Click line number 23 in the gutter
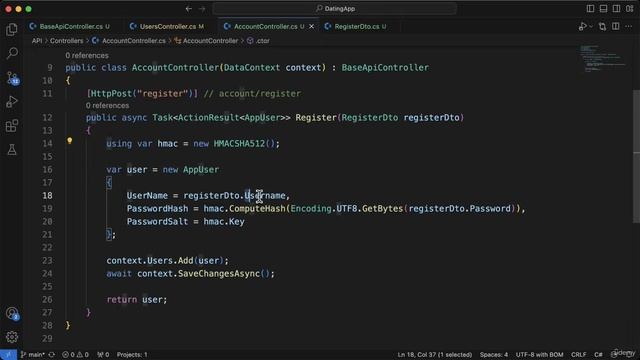Screen dimensions: 640x360 tap(47, 260)
